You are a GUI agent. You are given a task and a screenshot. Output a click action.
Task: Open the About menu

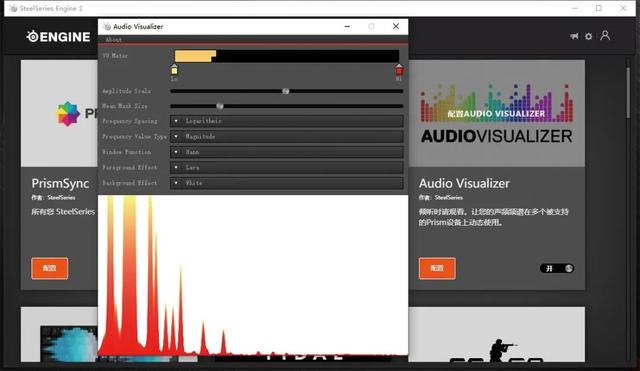[x=113, y=40]
